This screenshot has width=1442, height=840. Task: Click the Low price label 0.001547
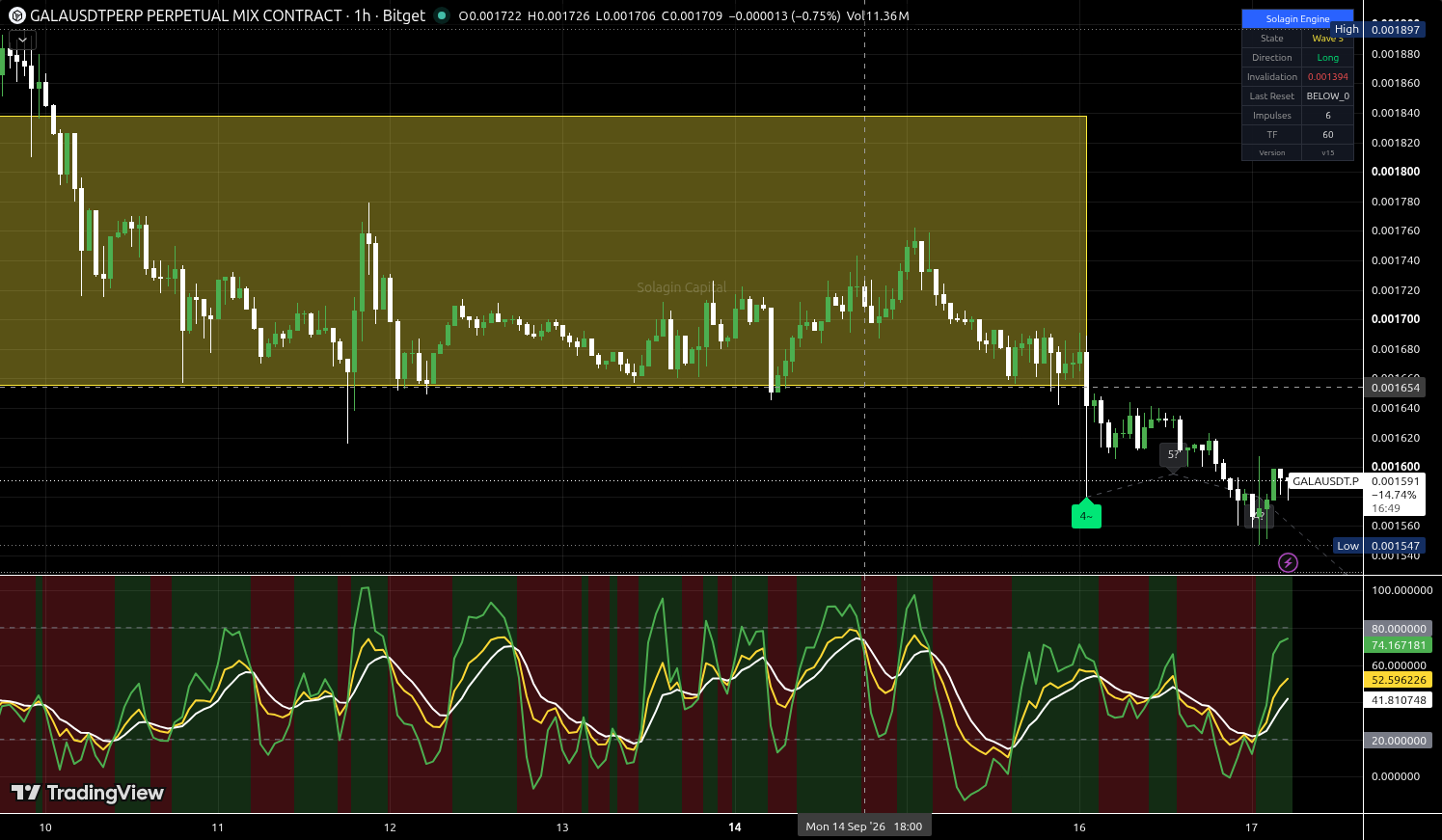[x=1396, y=546]
